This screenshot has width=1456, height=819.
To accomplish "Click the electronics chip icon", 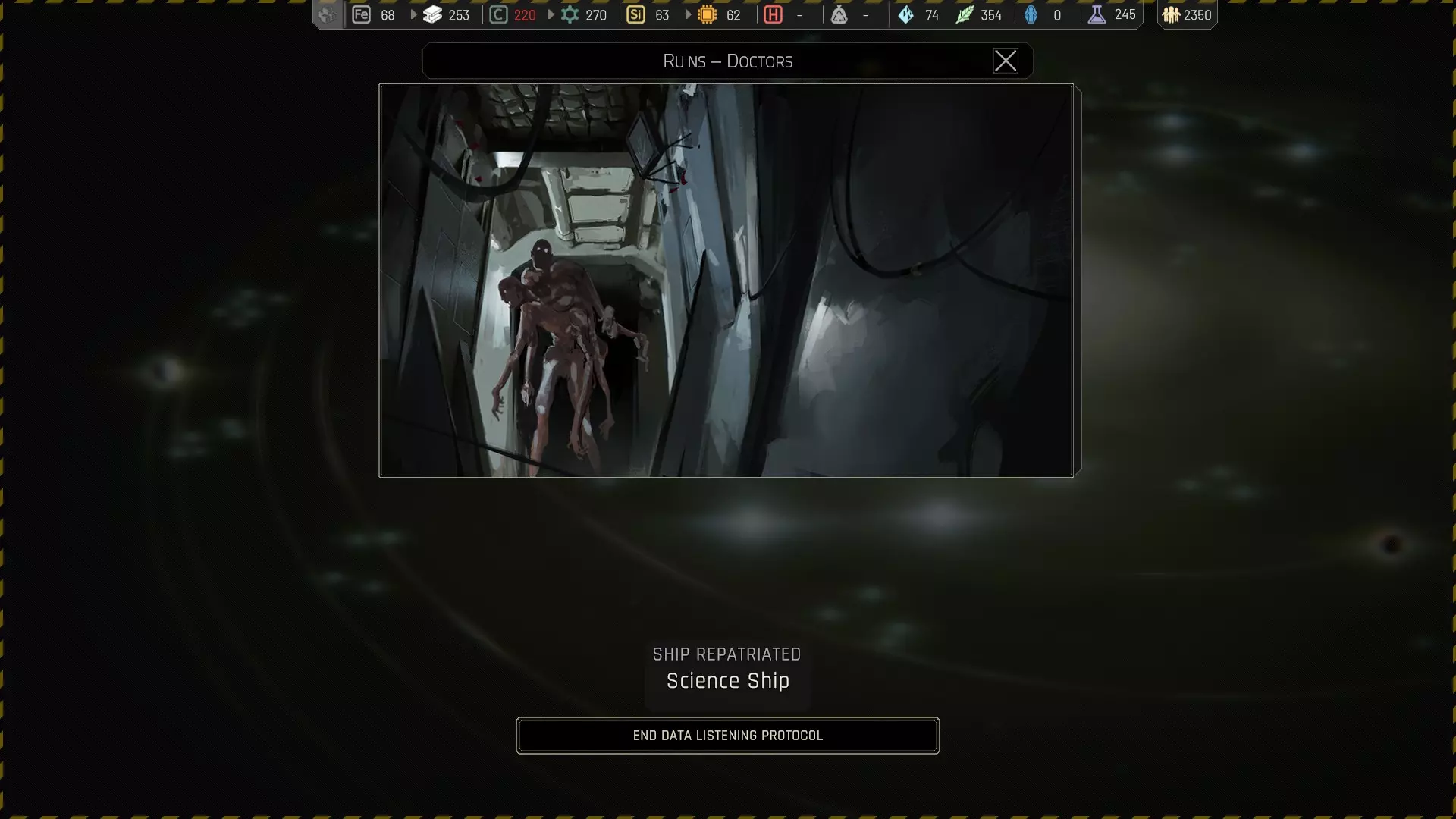I will pos(707,14).
